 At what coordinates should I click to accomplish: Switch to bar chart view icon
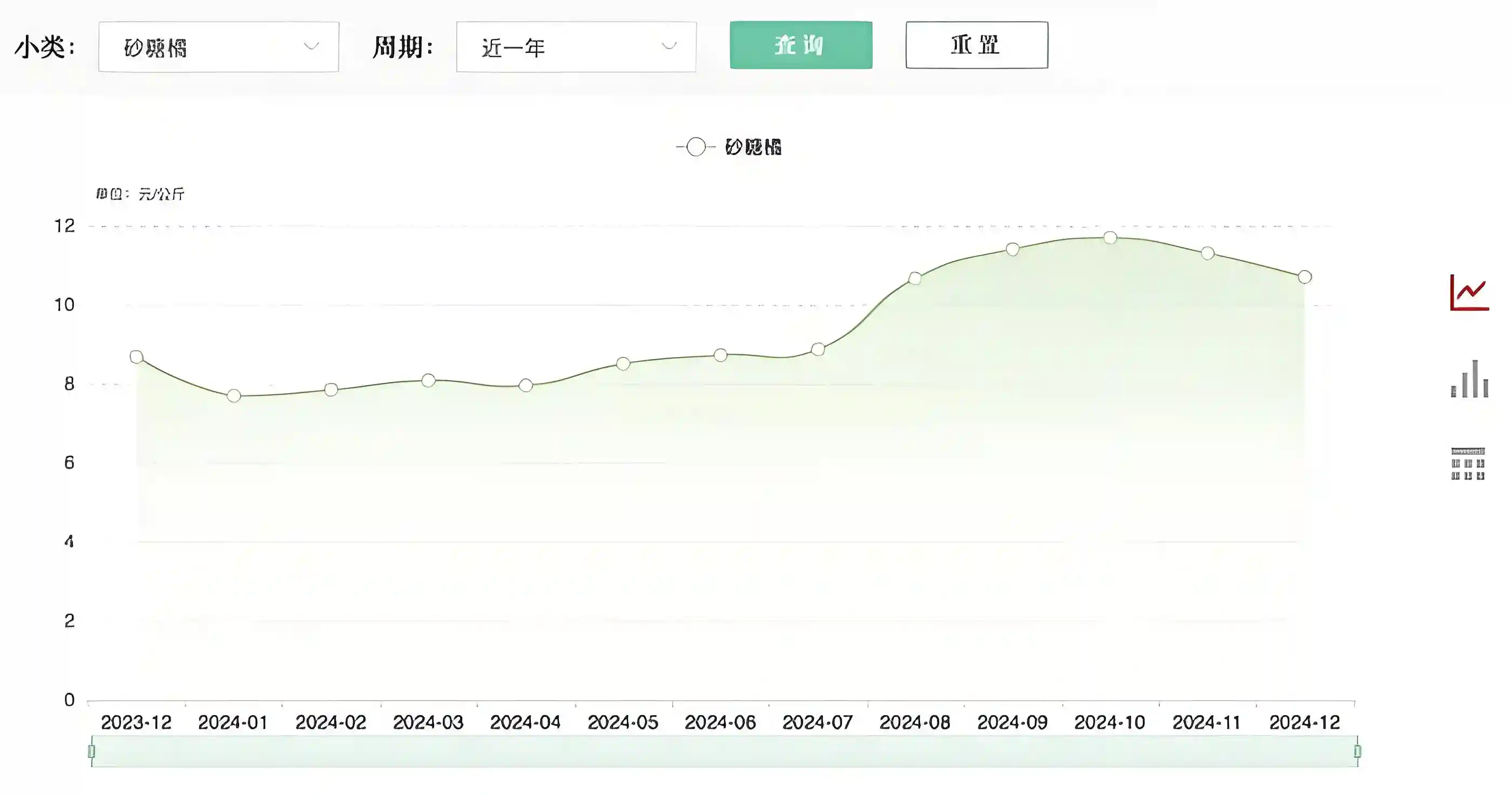click(x=1469, y=379)
